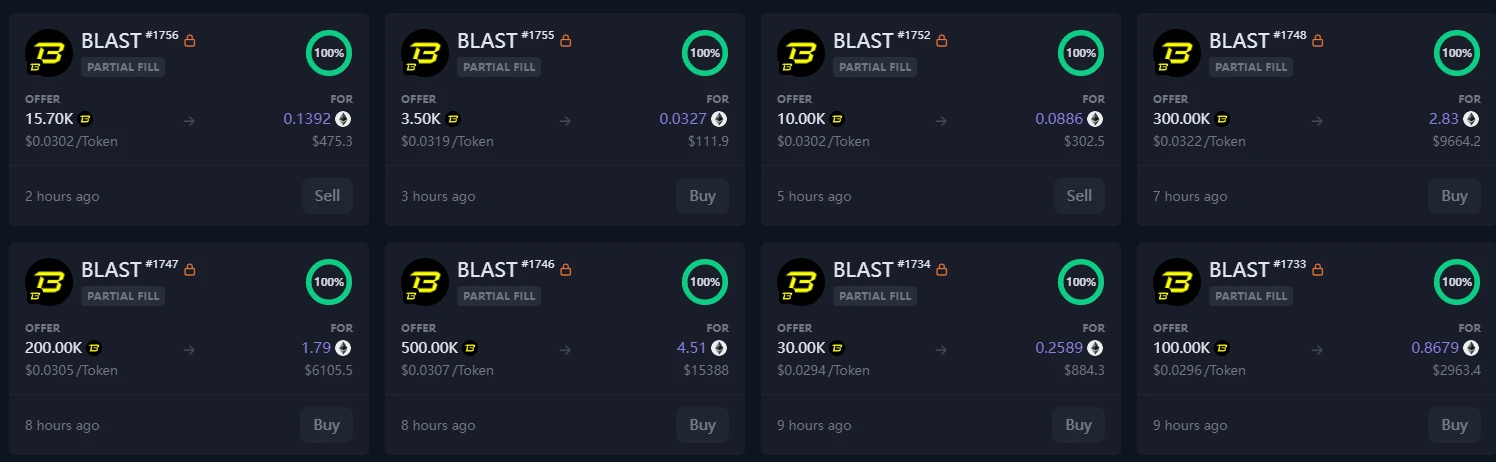Click the BLAST token icon beside 30.00K
This screenshot has height=462, width=1496.
tap(837, 348)
